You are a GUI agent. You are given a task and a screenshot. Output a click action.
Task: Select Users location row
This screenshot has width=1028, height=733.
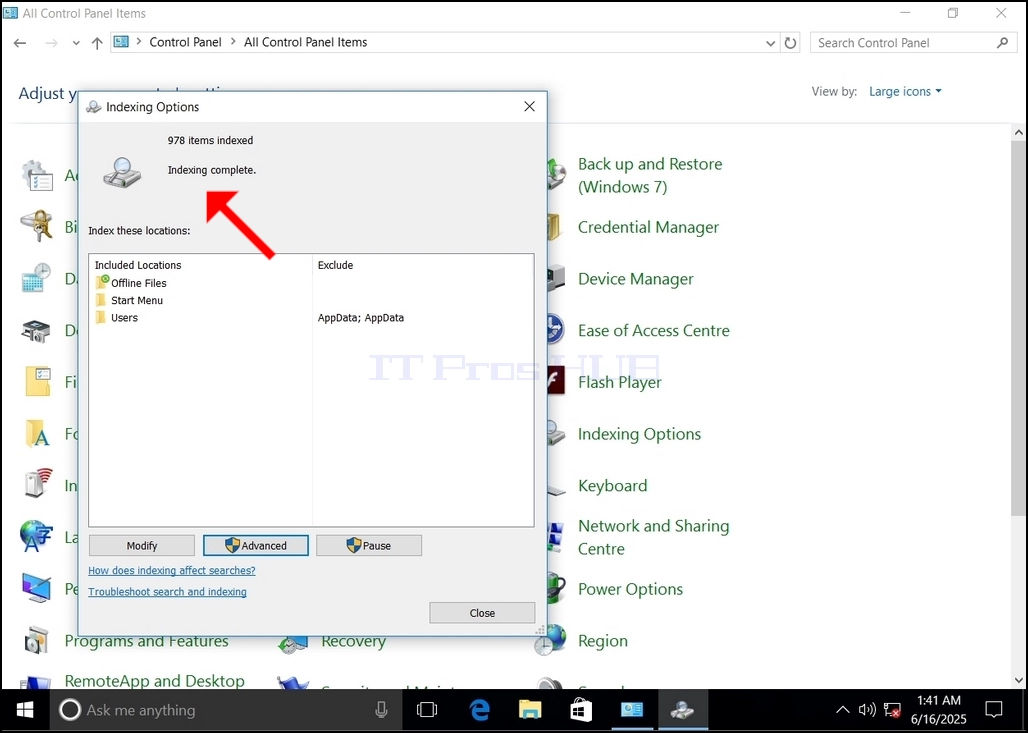click(x=124, y=317)
